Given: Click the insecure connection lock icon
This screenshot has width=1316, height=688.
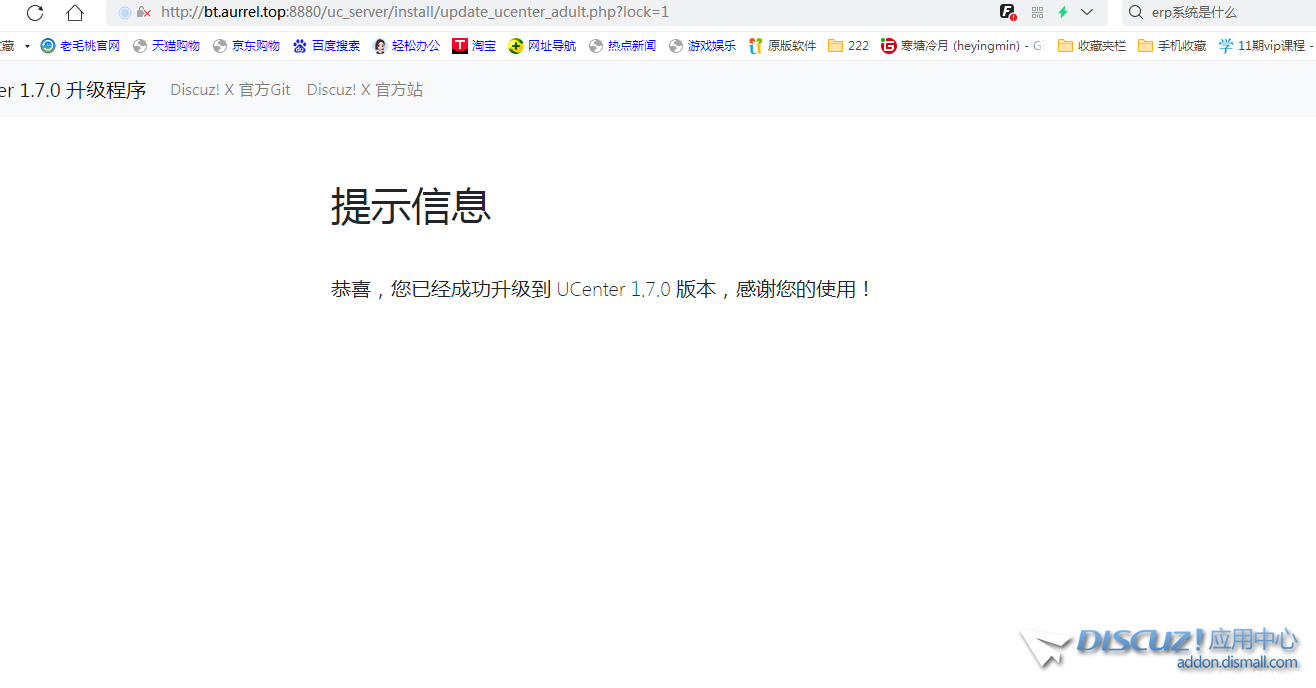Looking at the screenshot, I should point(144,13).
